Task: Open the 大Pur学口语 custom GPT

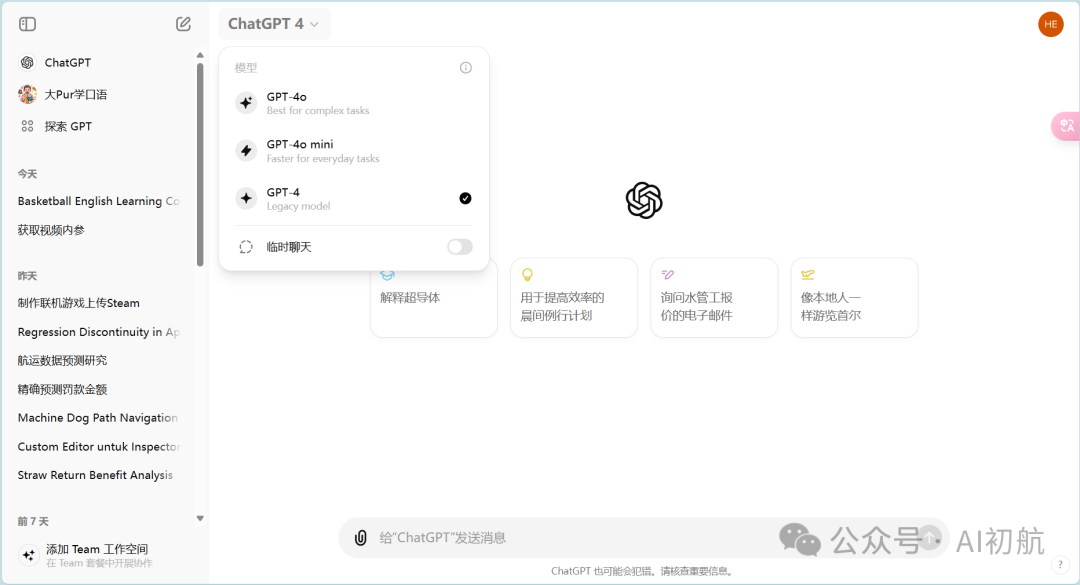Action: [75, 94]
